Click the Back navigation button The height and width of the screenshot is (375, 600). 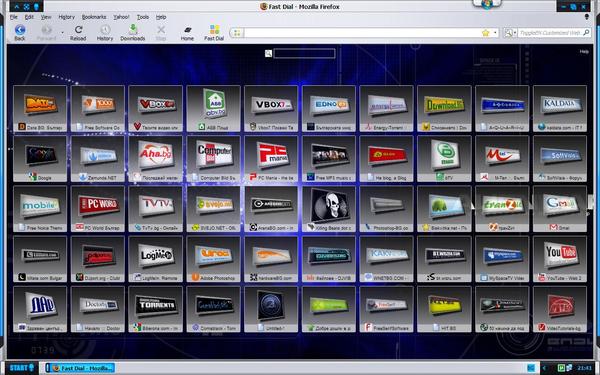pyautogui.click(x=20, y=33)
